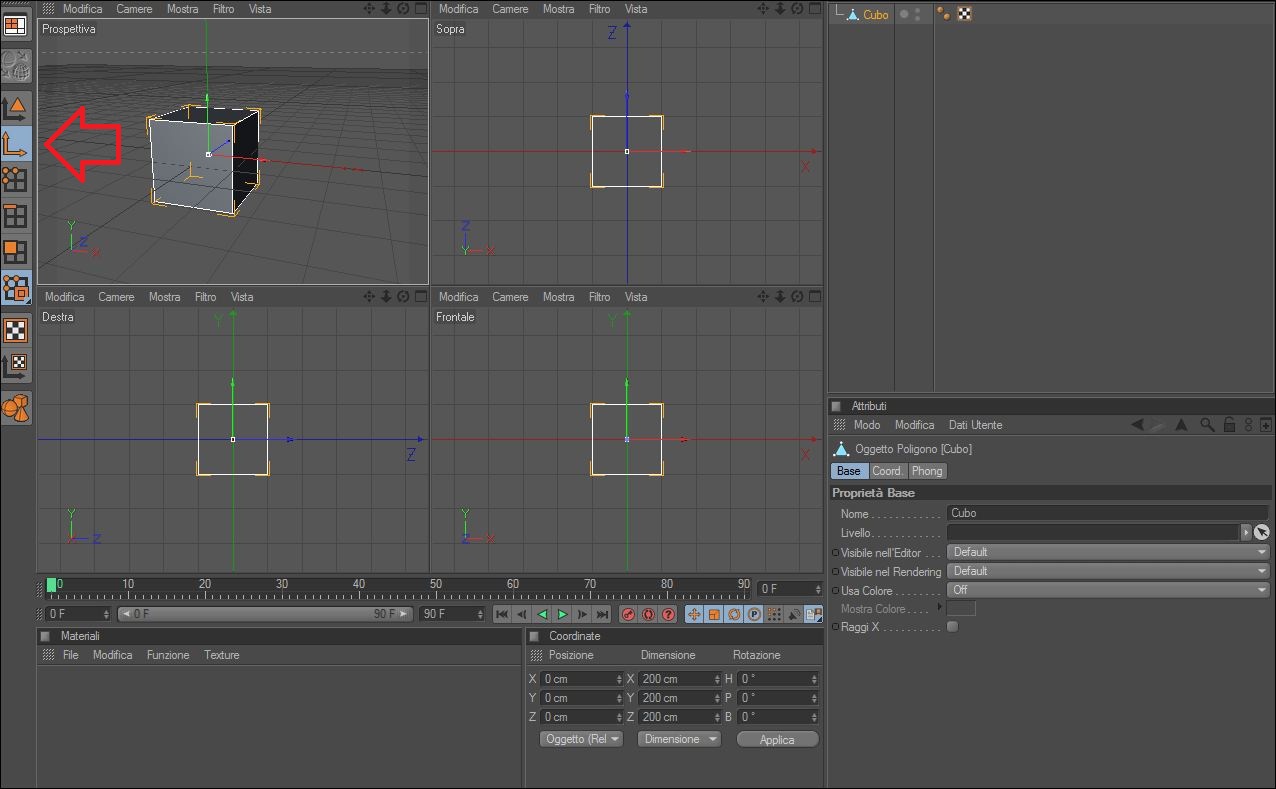Click the Mostra Colore swatch
This screenshot has height=789, width=1276.
[961, 609]
